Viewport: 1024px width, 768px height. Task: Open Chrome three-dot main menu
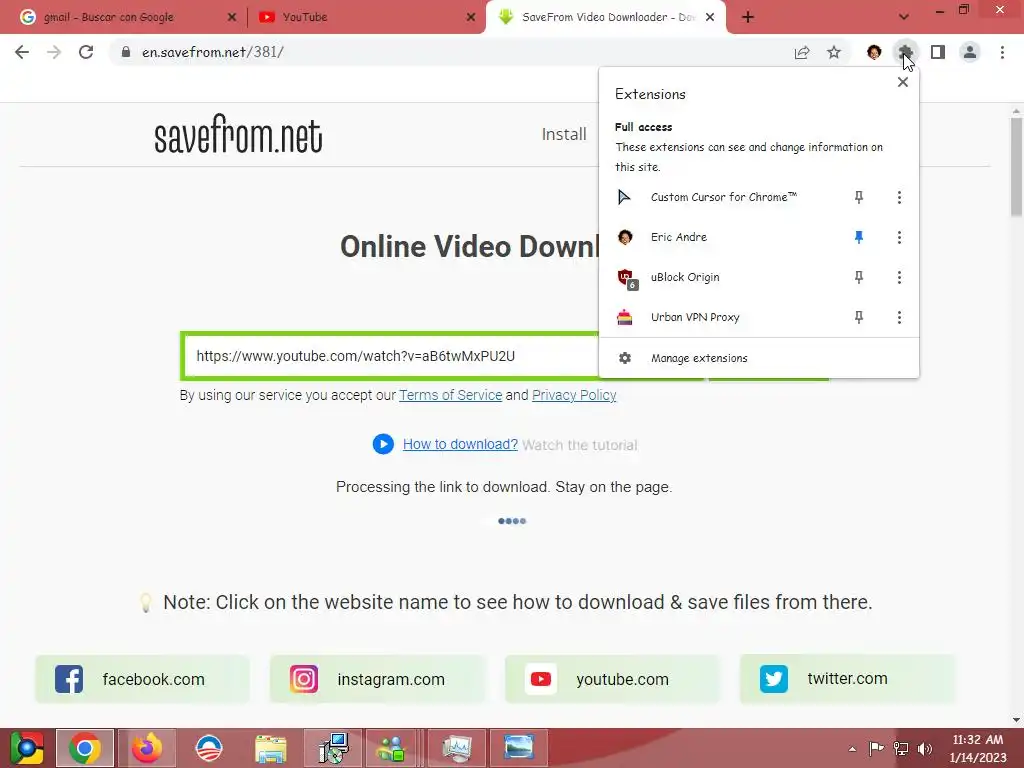click(x=1002, y=52)
